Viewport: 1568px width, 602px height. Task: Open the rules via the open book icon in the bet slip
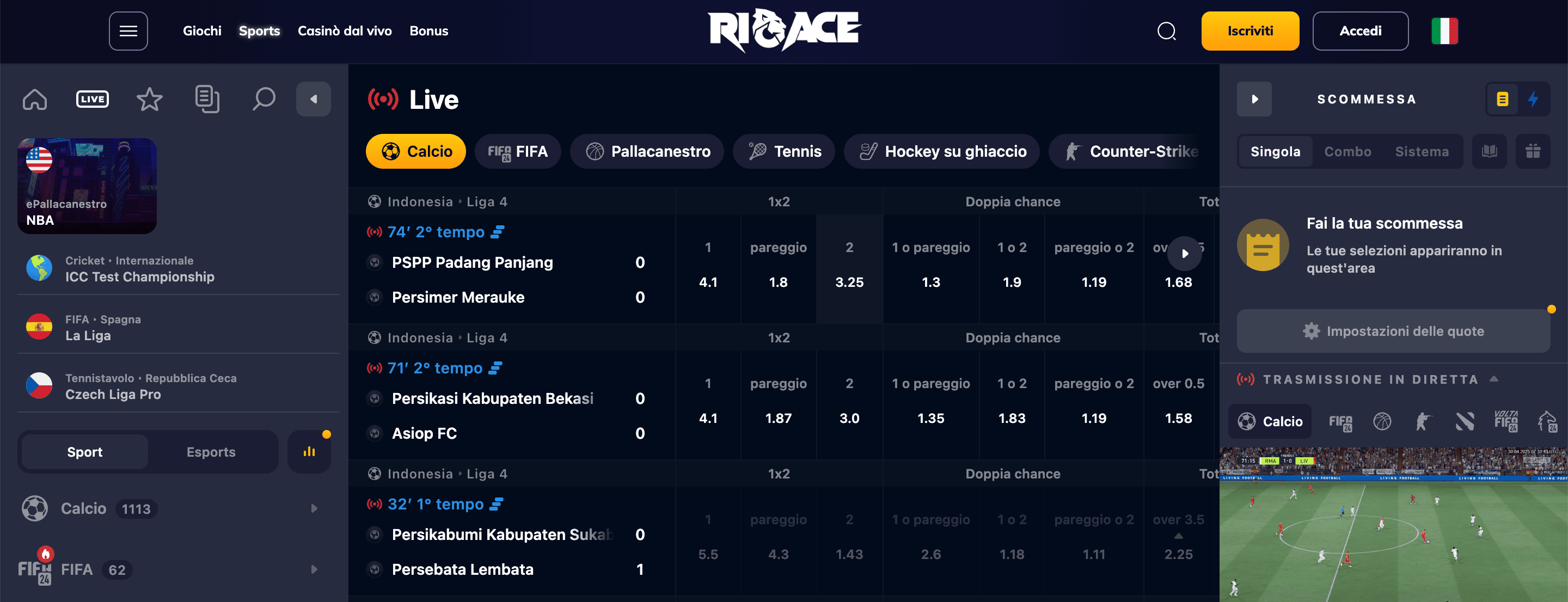1490,151
